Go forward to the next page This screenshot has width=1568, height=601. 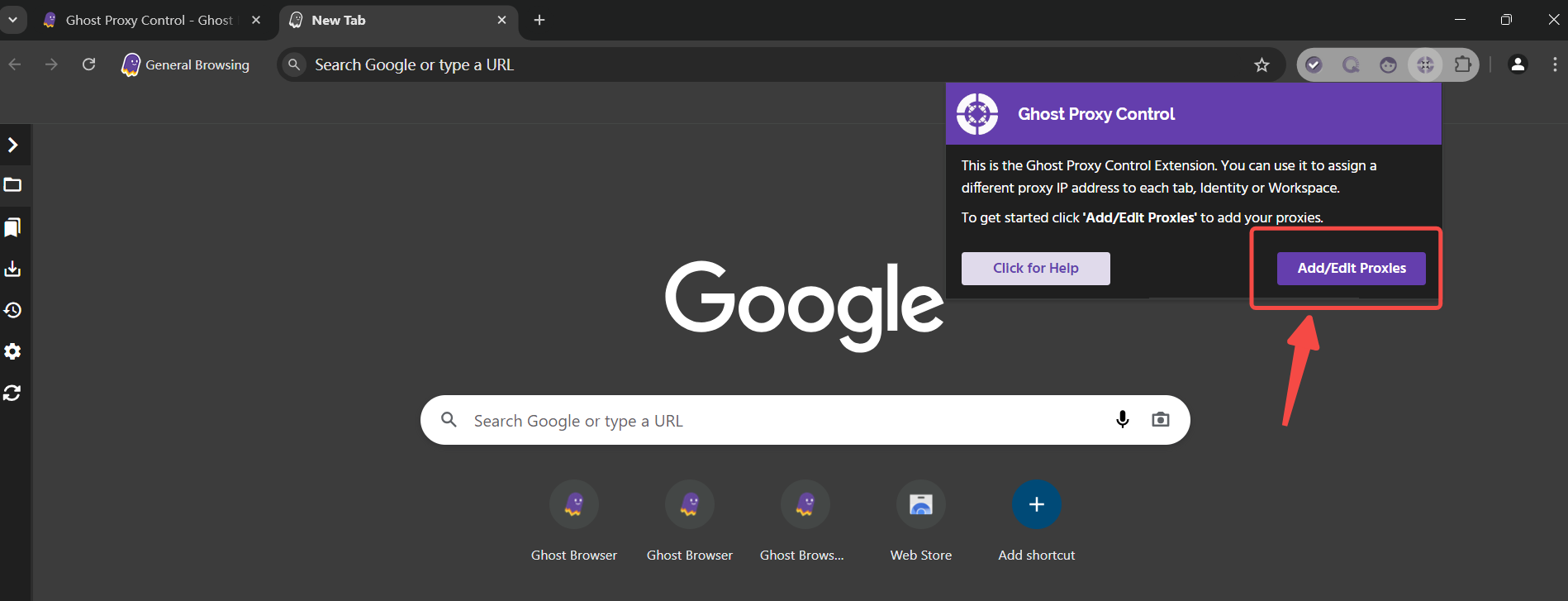52,64
